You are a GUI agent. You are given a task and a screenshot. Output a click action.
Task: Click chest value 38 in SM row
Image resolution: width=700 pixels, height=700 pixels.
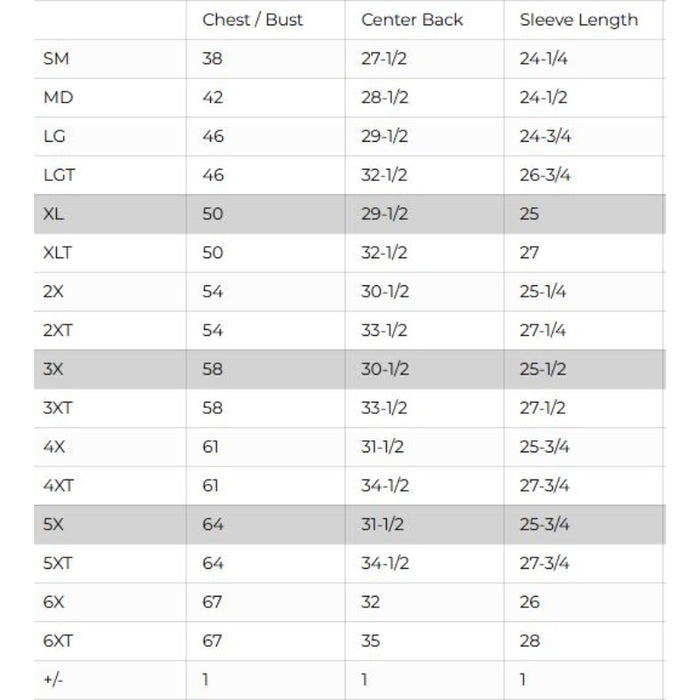tap(212, 59)
